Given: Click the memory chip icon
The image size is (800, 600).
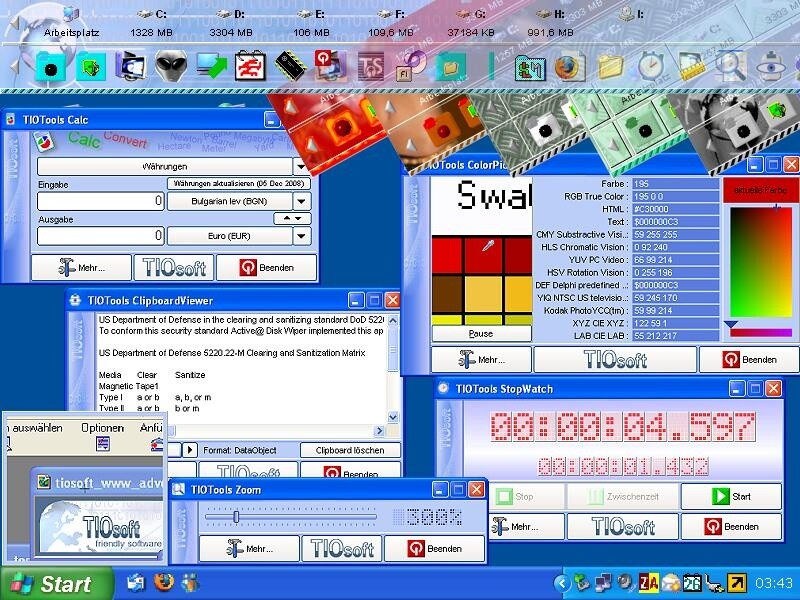Looking at the screenshot, I should 291,66.
